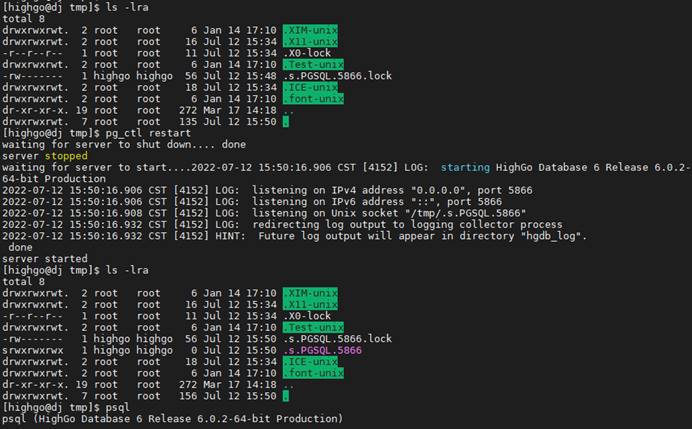This screenshot has height=429, width=692.
Task: Click the top highlighted .ICE-unix directory
Action: pyautogui.click(x=310, y=87)
